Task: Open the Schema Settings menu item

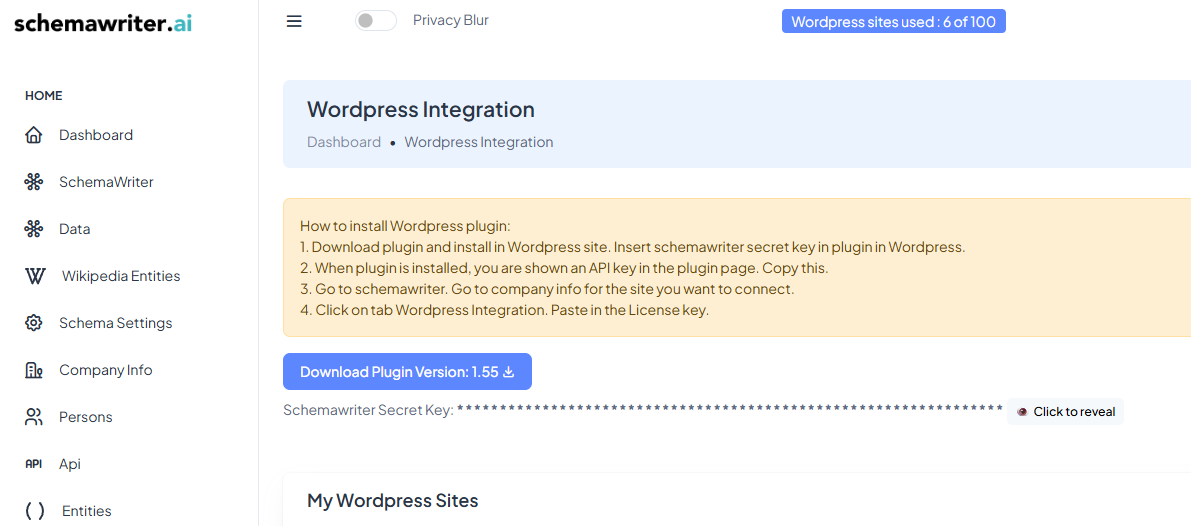Action: (x=115, y=323)
